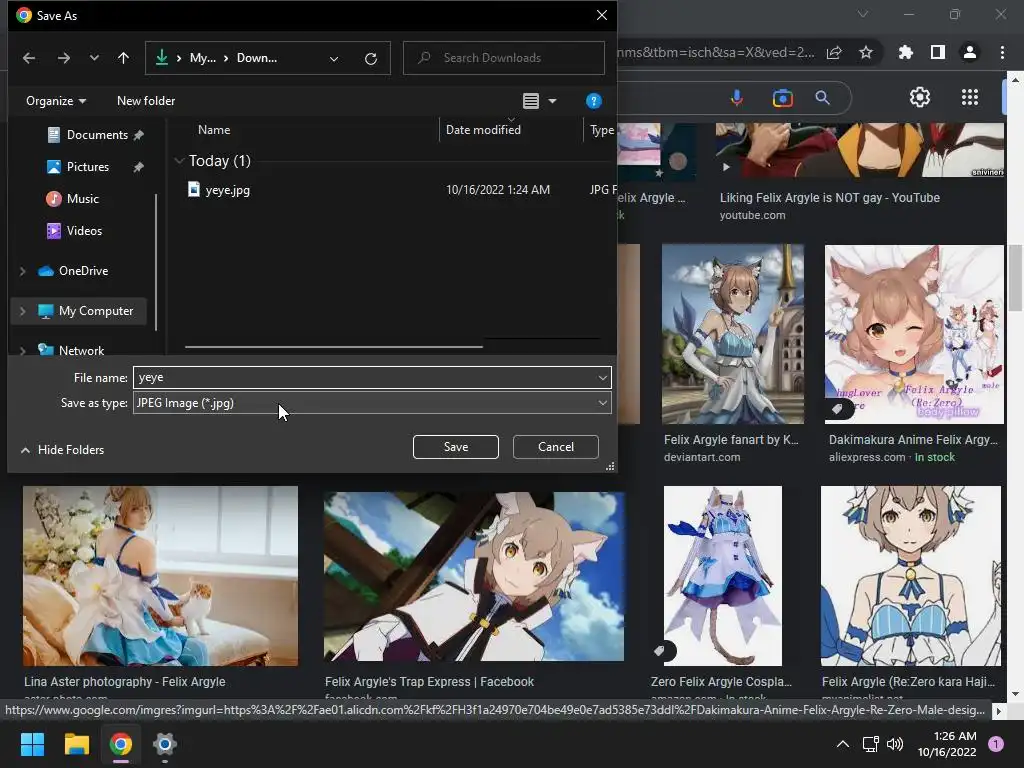Open notification center badge
This screenshot has width=1024, height=768.
[996, 744]
